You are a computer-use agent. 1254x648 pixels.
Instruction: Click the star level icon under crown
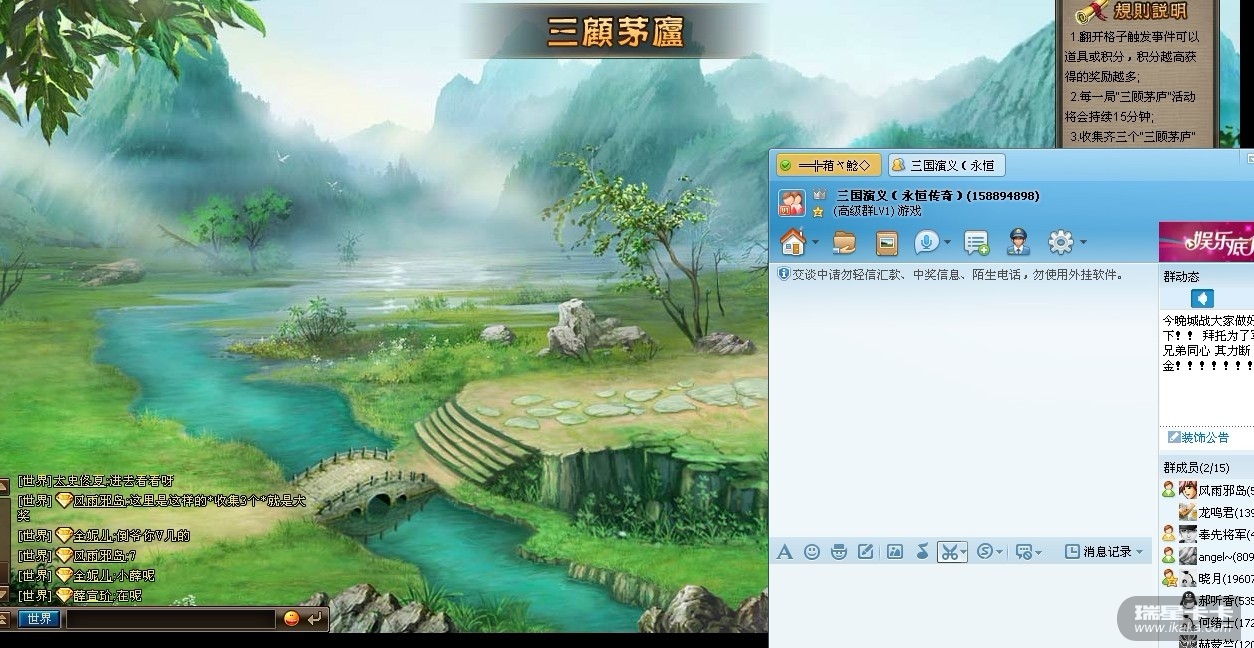point(818,212)
